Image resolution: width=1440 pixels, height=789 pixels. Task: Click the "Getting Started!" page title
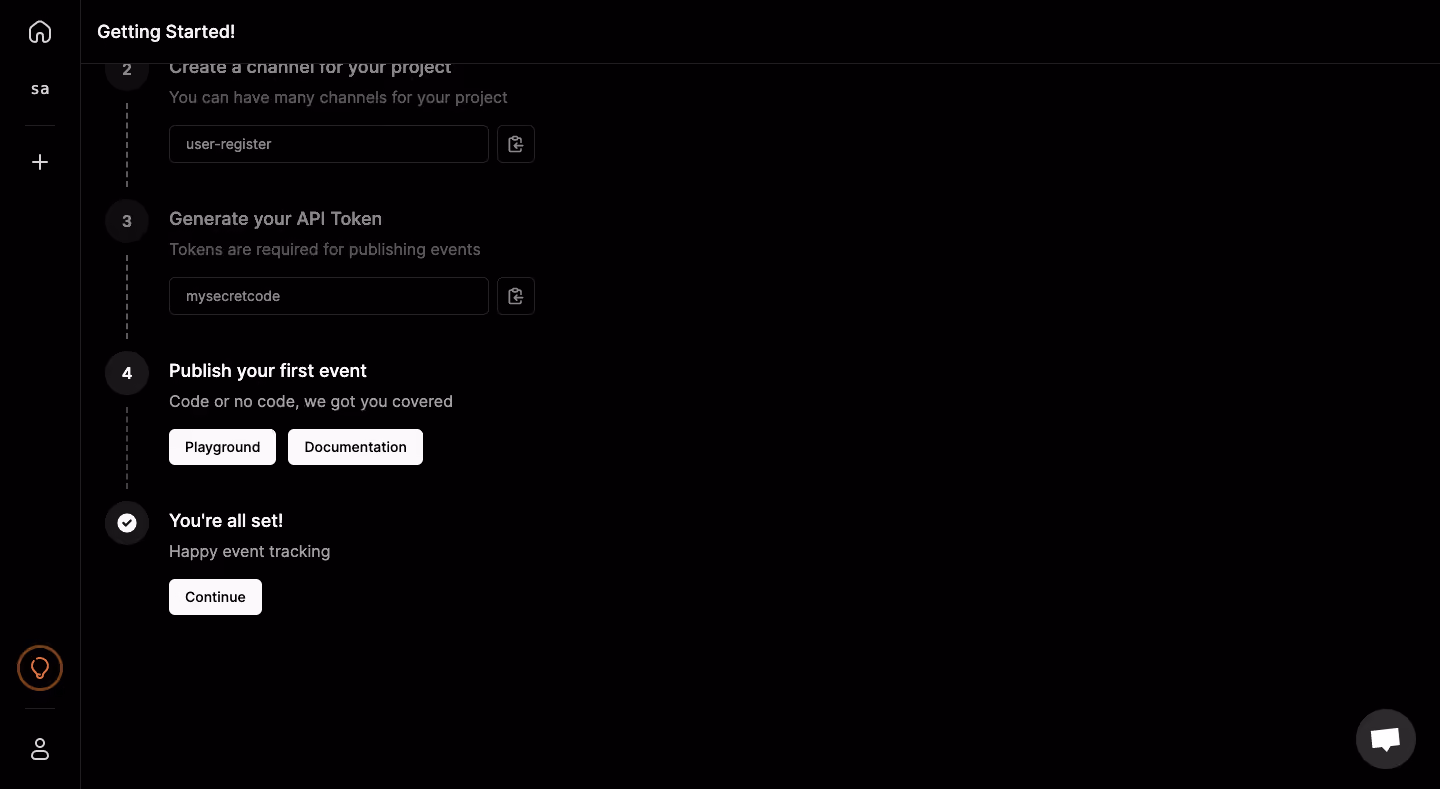166,32
